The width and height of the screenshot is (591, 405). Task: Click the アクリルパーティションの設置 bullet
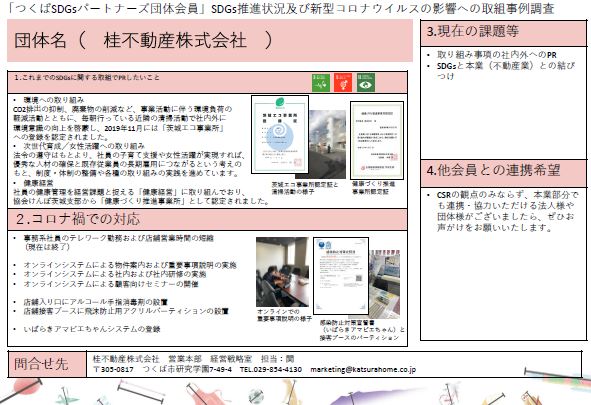click(x=126, y=311)
